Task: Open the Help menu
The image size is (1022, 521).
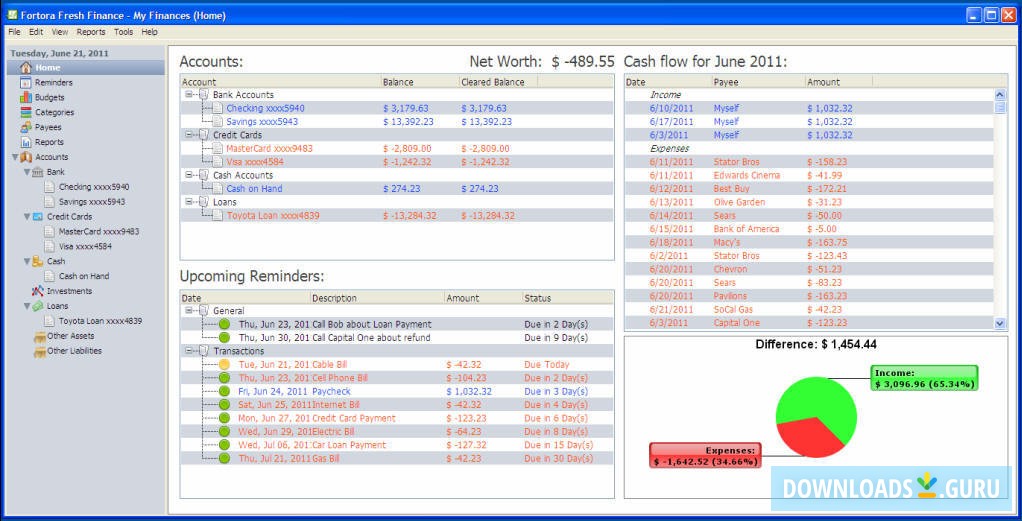Action: [x=149, y=31]
